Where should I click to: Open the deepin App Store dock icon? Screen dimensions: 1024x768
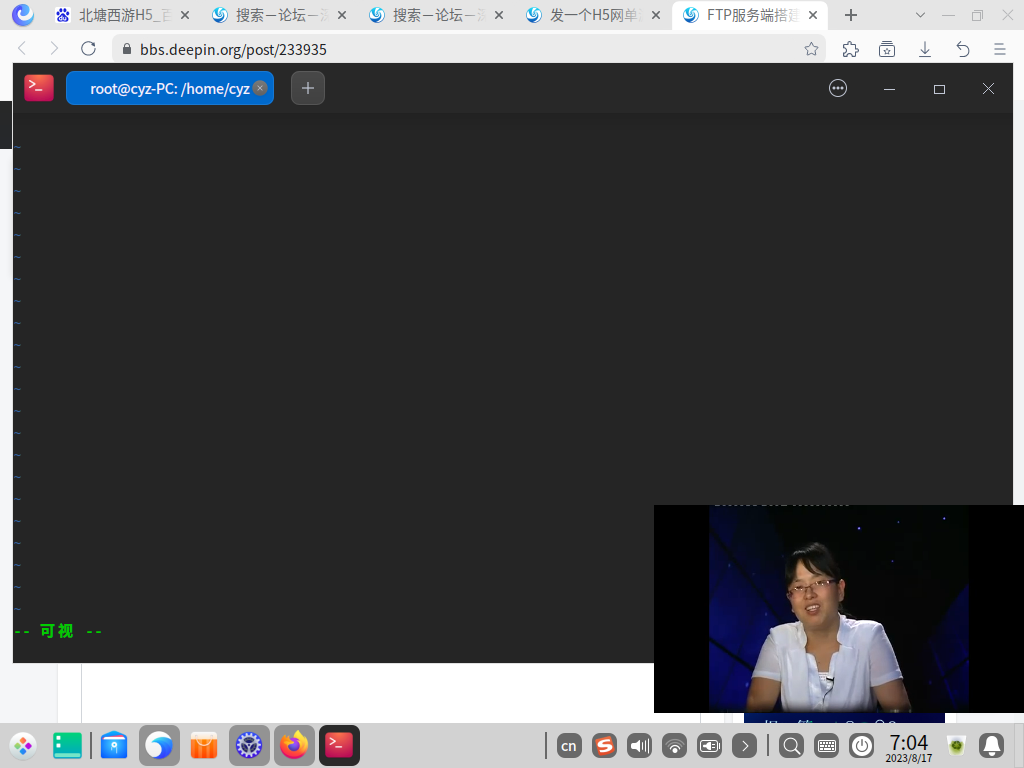204,745
